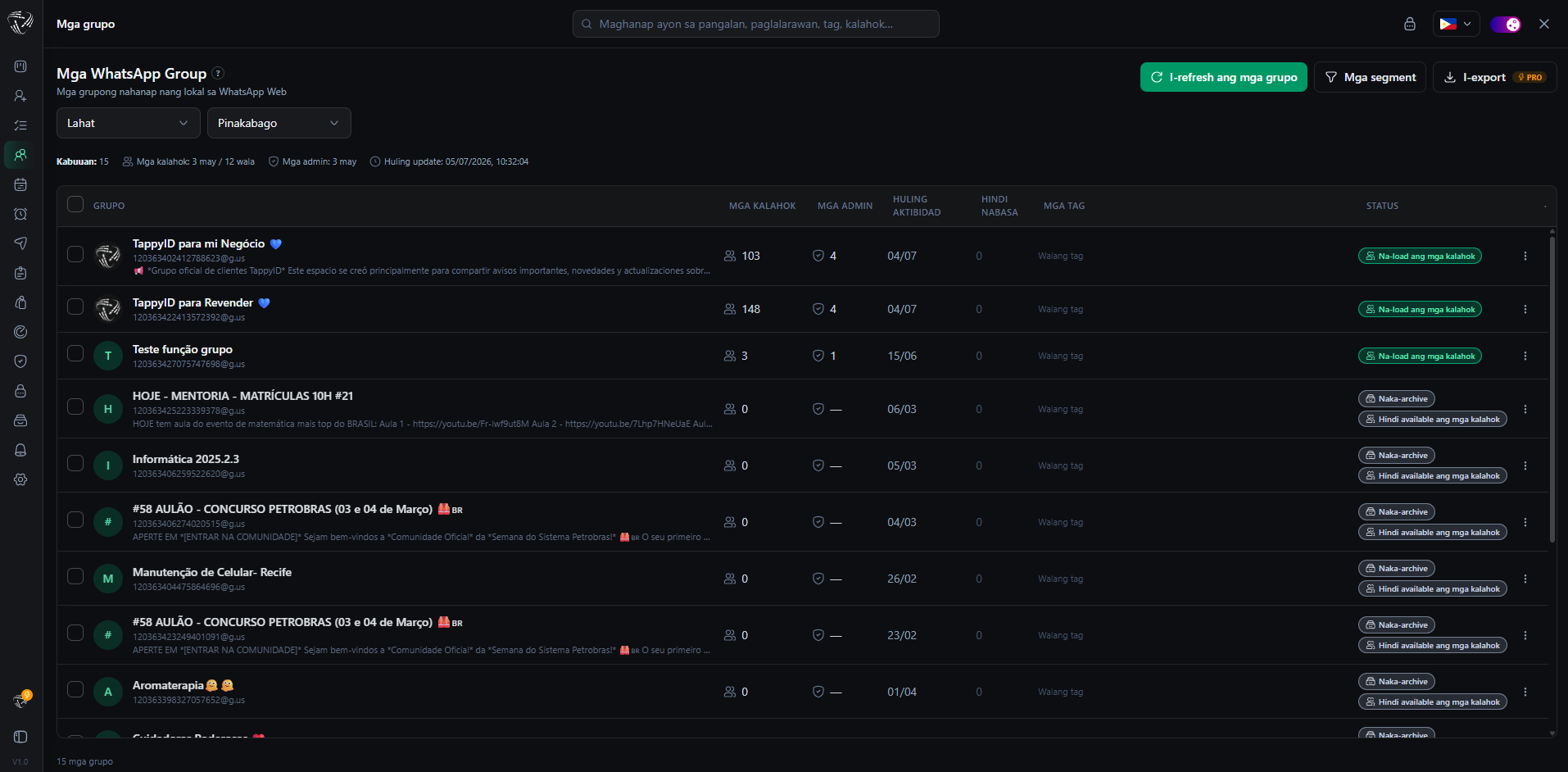Check HOJE - MENTORIA row checkbox
The width and height of the screenshot is (1568, 772).
75,406
